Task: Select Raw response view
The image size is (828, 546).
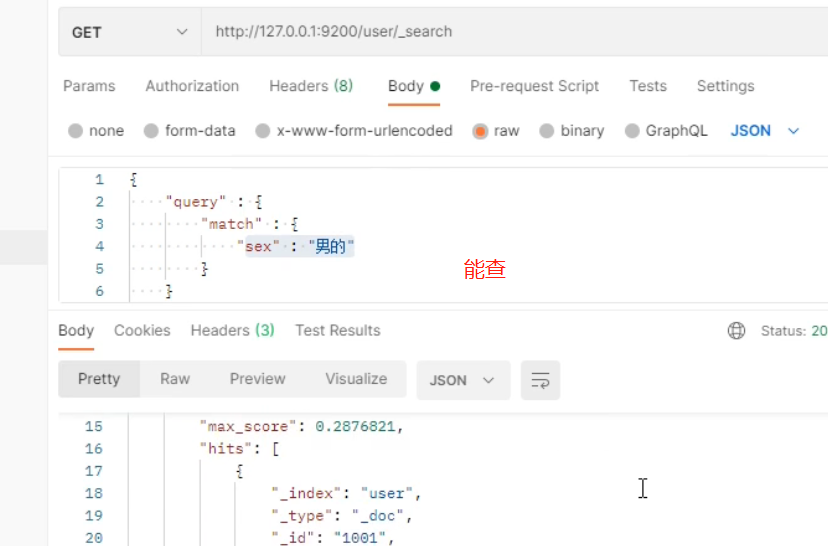Action: pos(175,379)
